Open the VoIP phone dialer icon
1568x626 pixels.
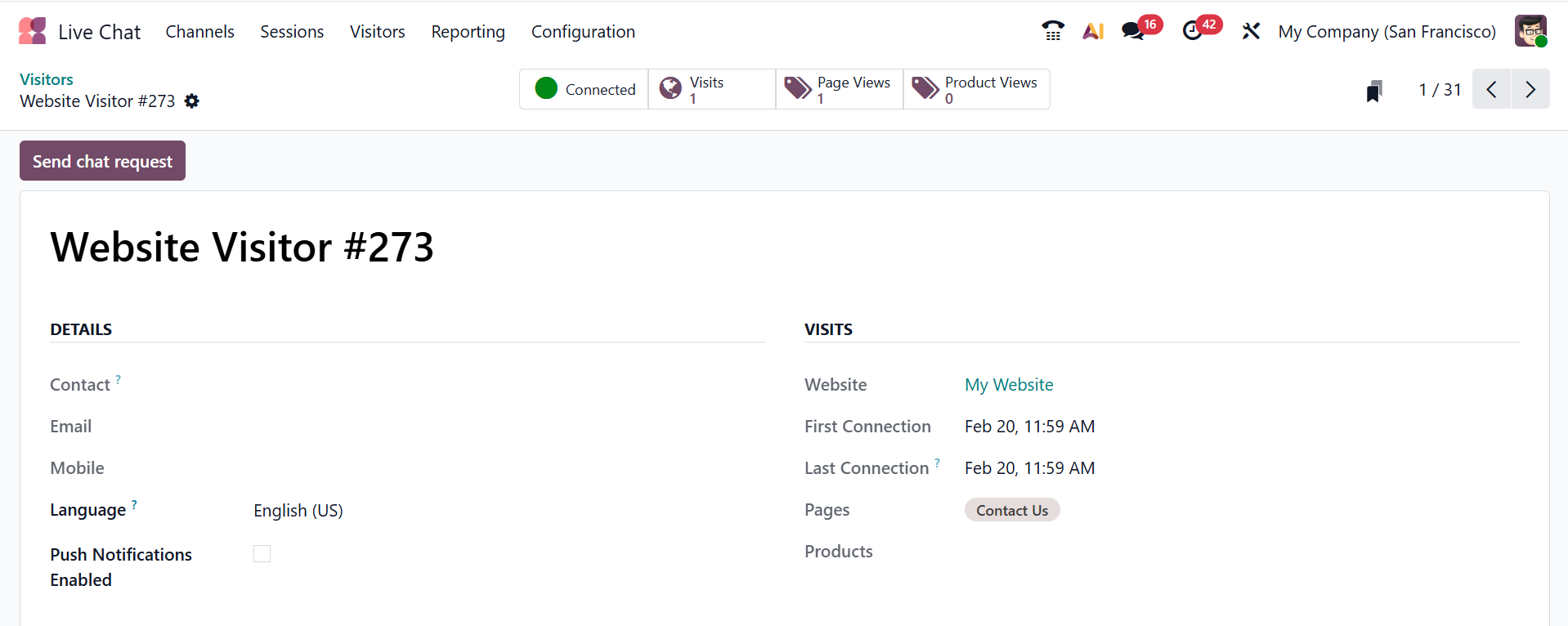pyautogui.click(x=1052, y=31)
